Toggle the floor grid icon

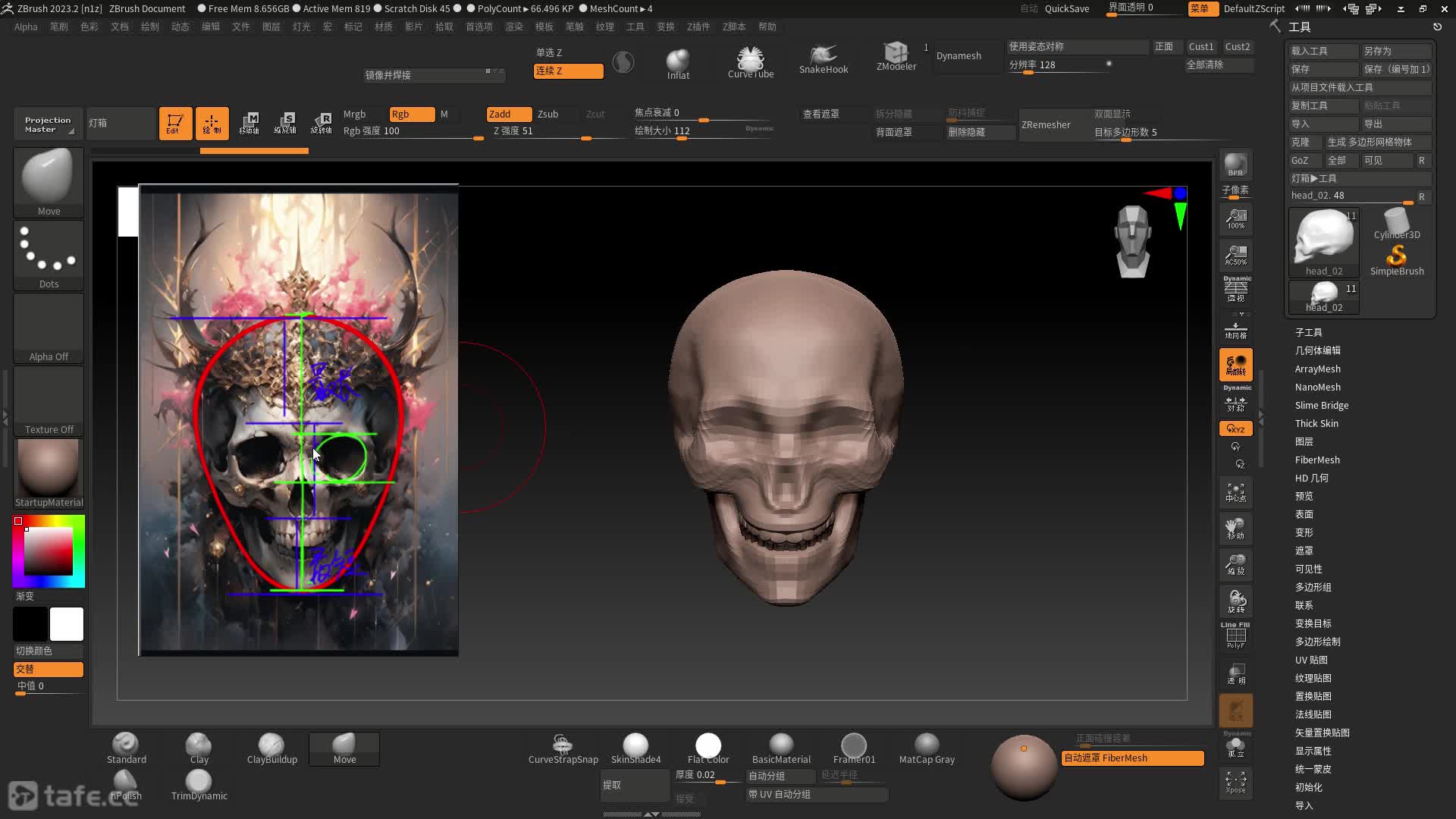click(x=1236, y=330)
